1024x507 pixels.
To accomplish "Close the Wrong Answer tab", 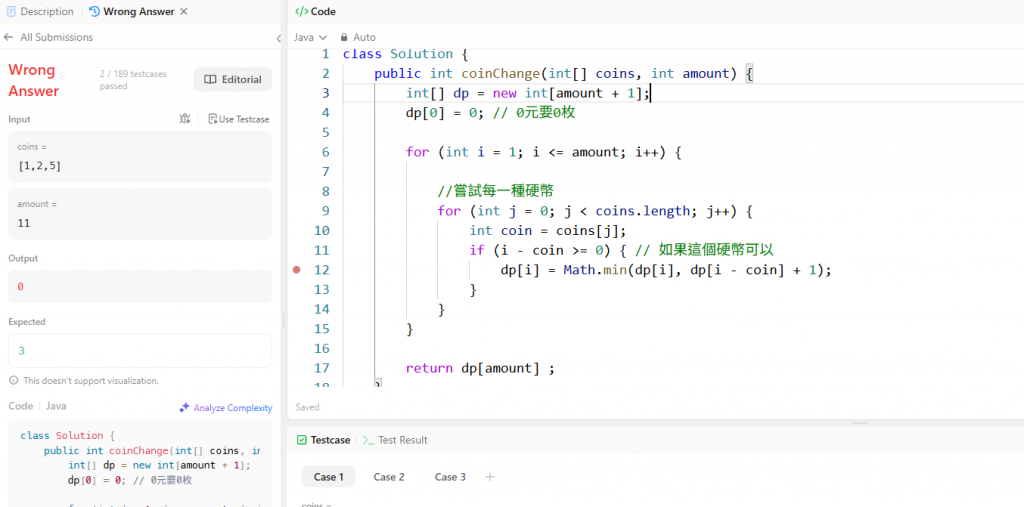I will tap(184, 12).
